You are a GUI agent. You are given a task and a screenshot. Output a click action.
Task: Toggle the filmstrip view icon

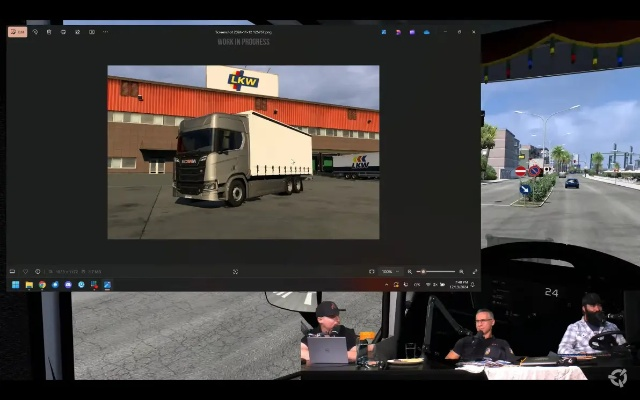[12, 271]
